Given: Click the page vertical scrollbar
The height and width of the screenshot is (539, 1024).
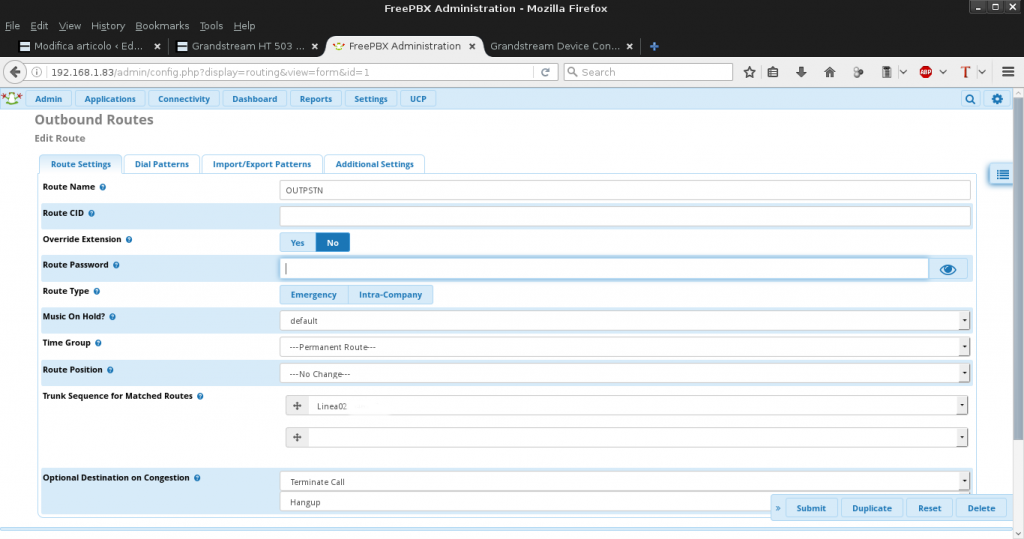Looking at the screenshot, I should 1017,300.
